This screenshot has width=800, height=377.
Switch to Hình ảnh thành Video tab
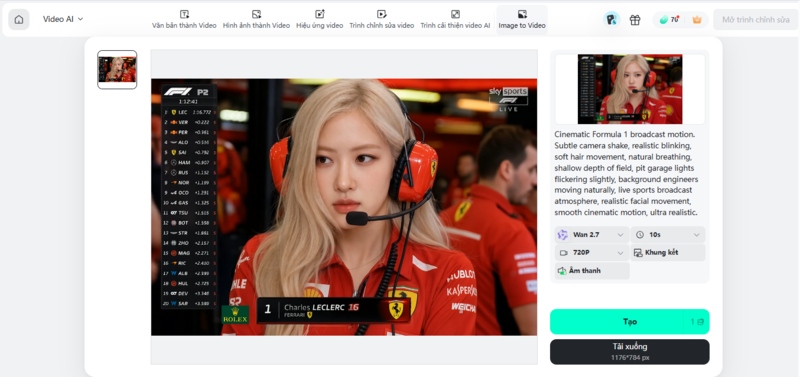[256, 20]
